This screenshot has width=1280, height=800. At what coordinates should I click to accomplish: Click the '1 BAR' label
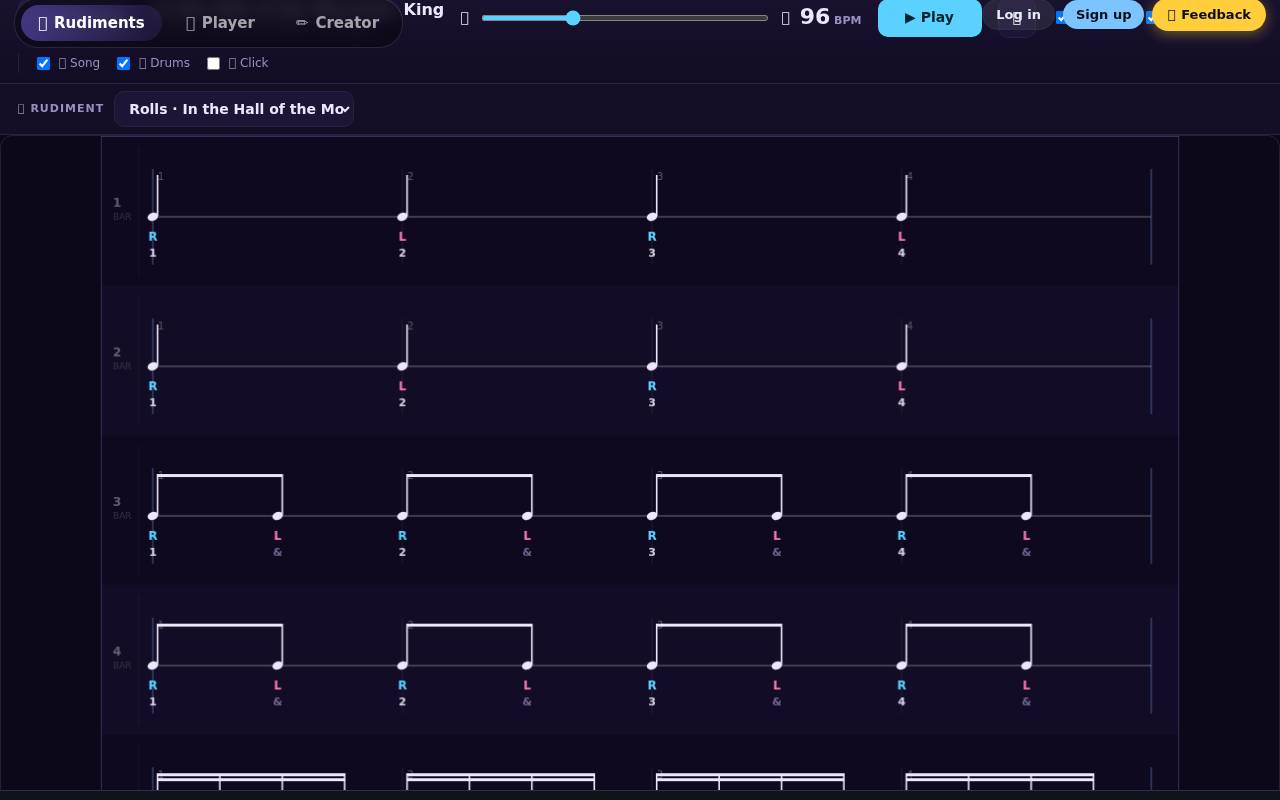(121, 209)
